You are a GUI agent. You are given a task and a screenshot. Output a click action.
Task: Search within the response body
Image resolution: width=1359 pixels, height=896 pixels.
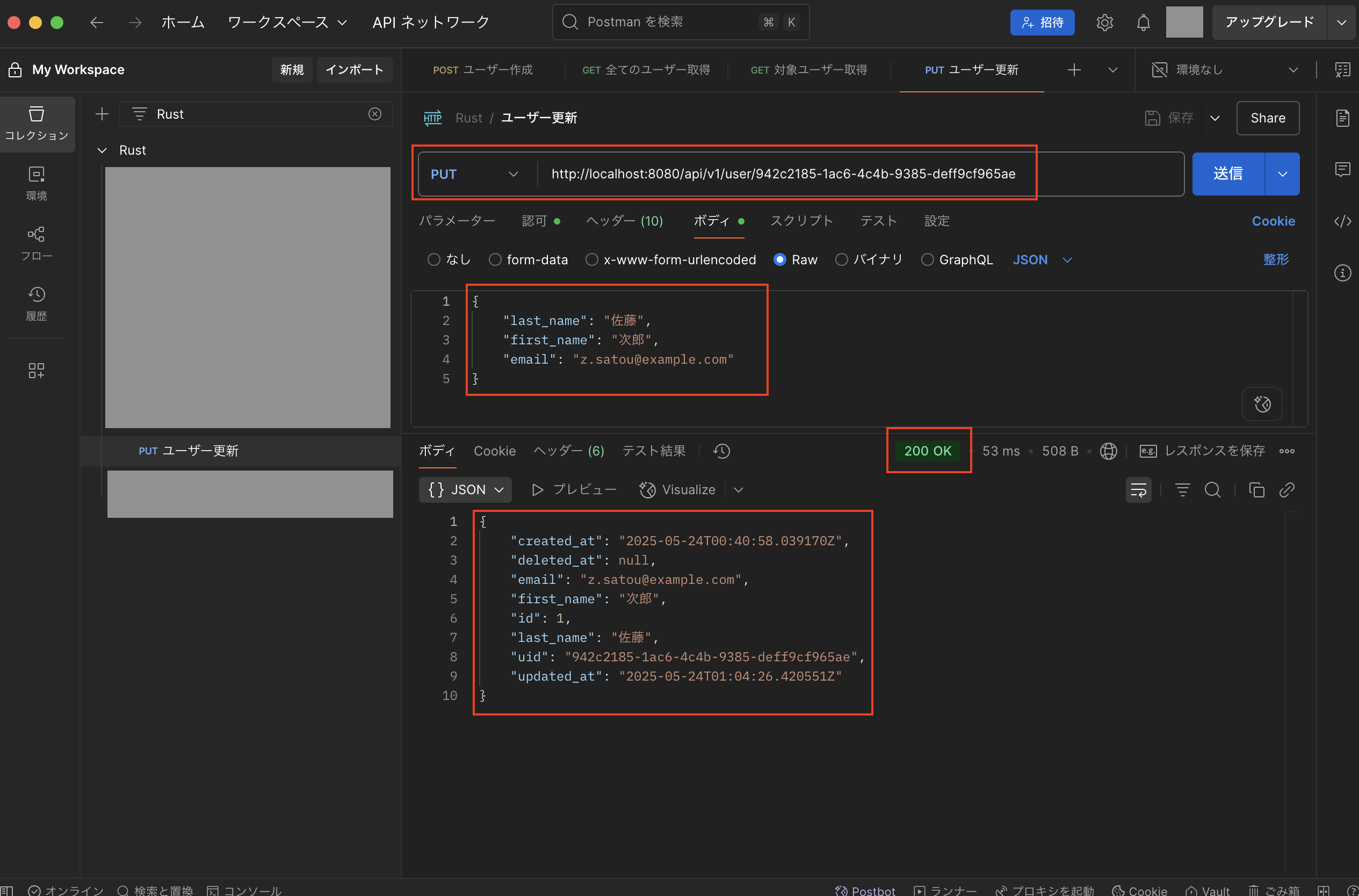[x=1212, y=490]
